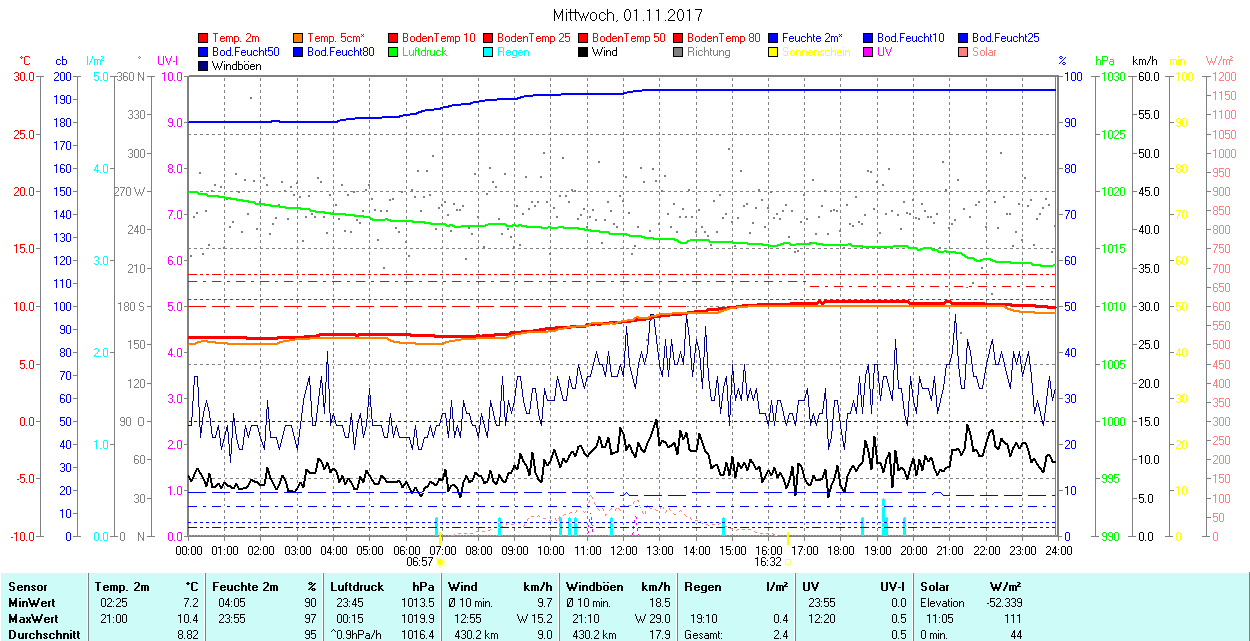Image resolution: width=1250 pixels, height=641 pixels.
Task: Click the BodenTemp 10 legend label
Action: 438,38
